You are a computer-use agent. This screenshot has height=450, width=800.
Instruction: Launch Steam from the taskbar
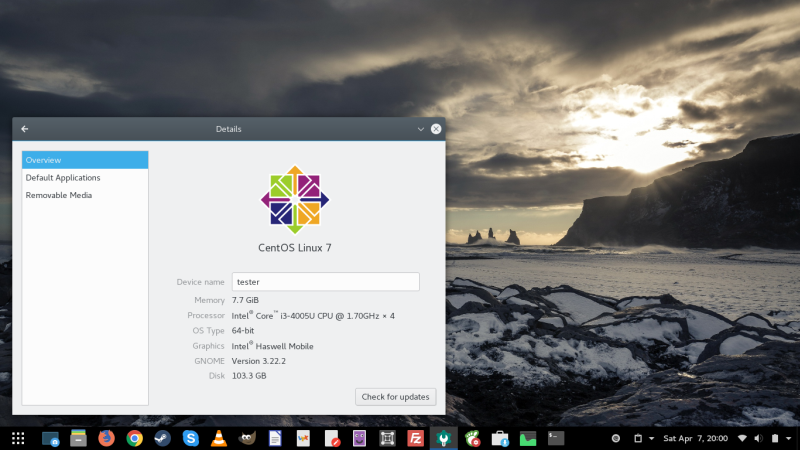[x=162, y=438]
